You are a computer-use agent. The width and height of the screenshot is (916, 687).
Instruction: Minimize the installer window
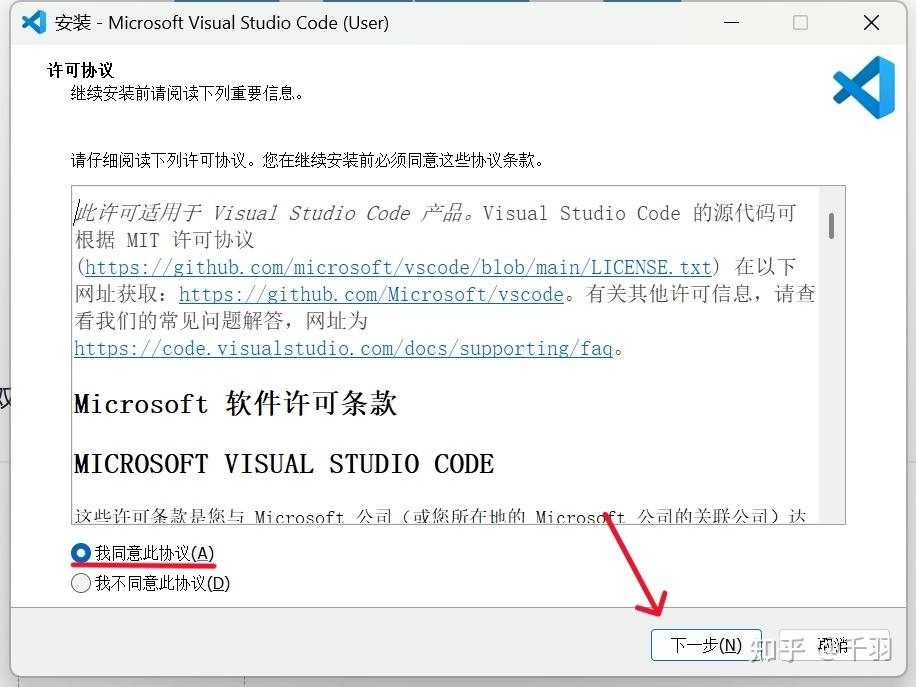(731, 22)
